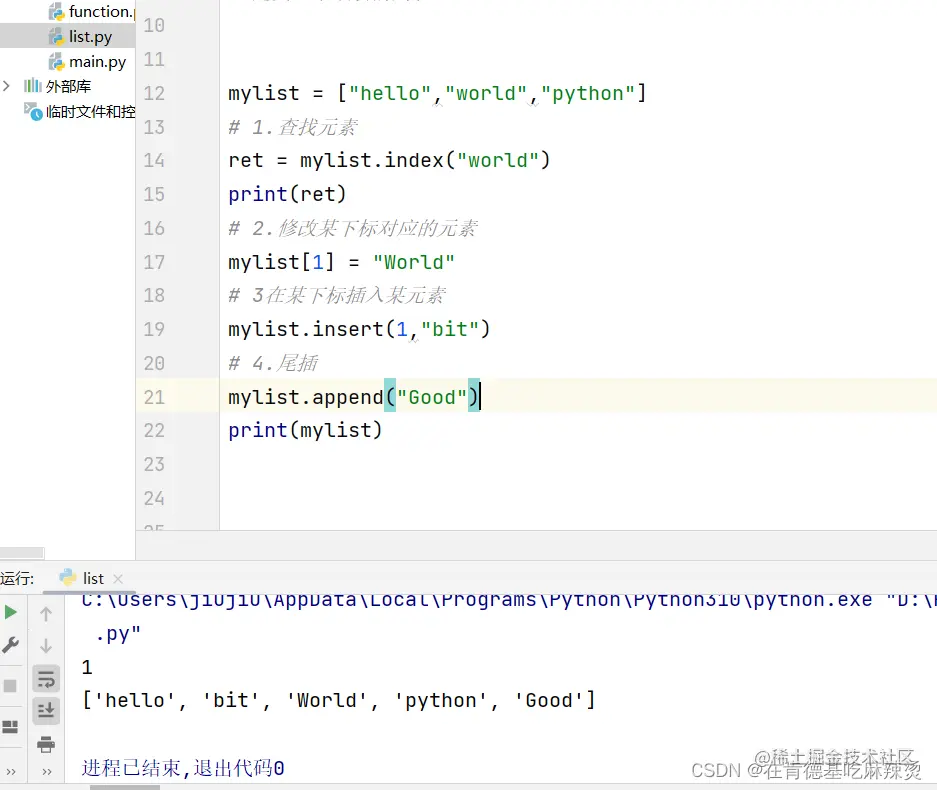Click the main.py Python file icon
This screenshot has width=937, height=790.
(56, 62)
